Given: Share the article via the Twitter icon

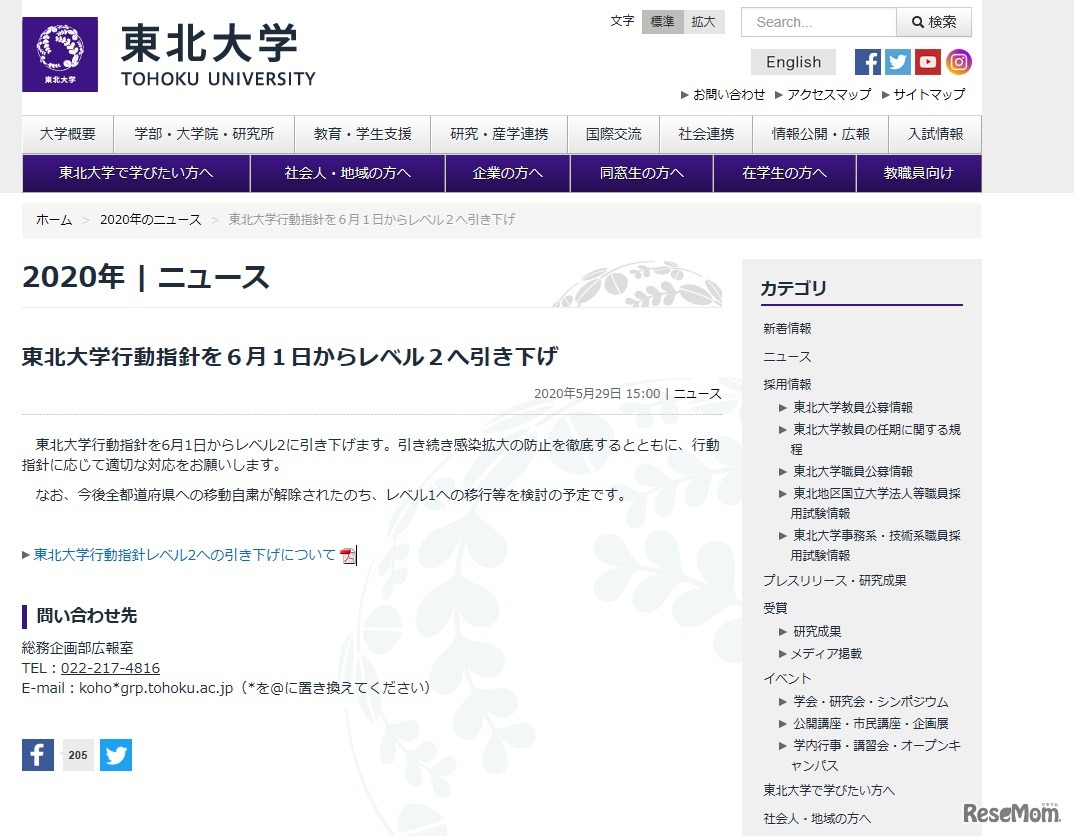Looking at the screenshot, I should click(115, 755).
